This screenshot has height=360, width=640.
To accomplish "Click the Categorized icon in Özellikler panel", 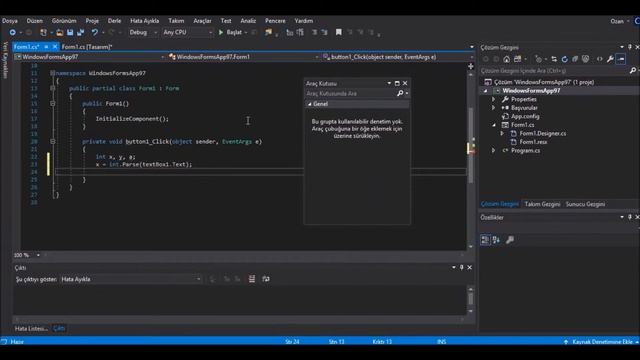I will 485,240.
